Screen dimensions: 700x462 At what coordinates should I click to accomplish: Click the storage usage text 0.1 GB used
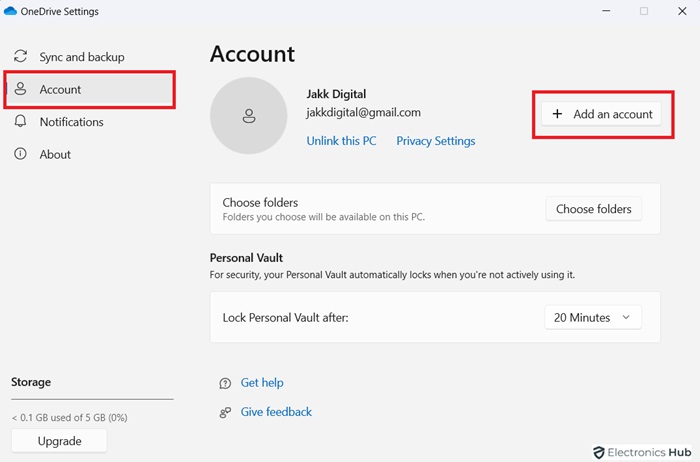tap(70, 417)
